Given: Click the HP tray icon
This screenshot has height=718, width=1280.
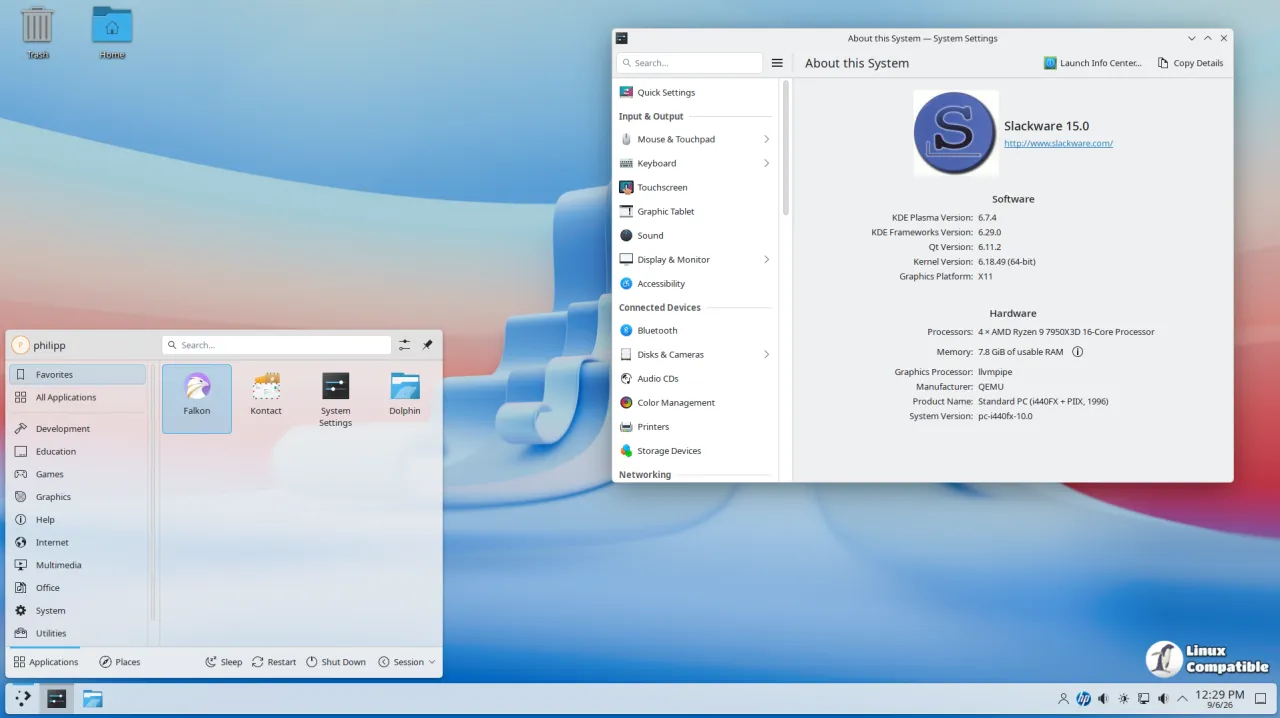Looking at the screenshot, I should pyautogui.click(x=1083, y=699).
